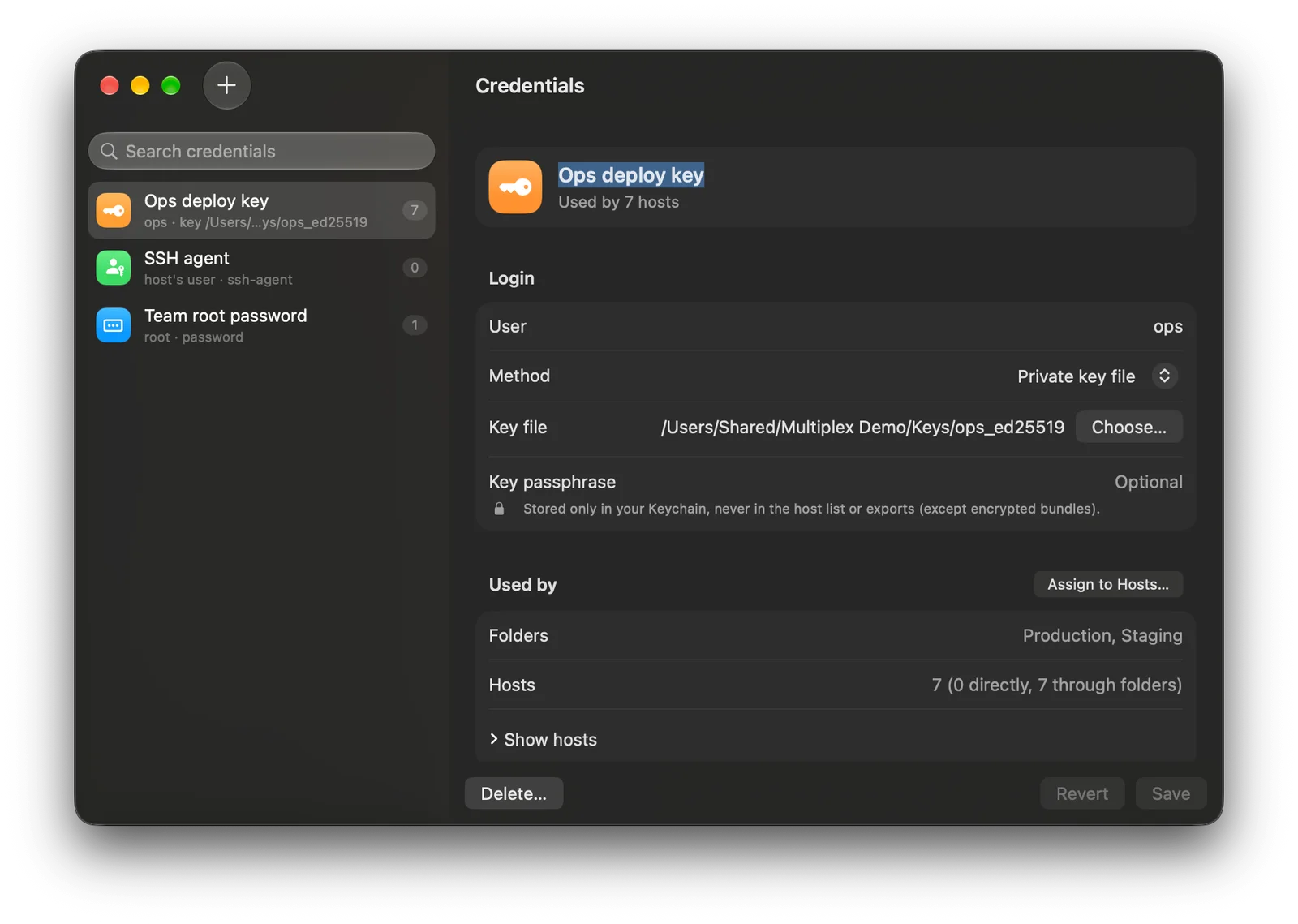Click the Delete... button

pos(514,793)
